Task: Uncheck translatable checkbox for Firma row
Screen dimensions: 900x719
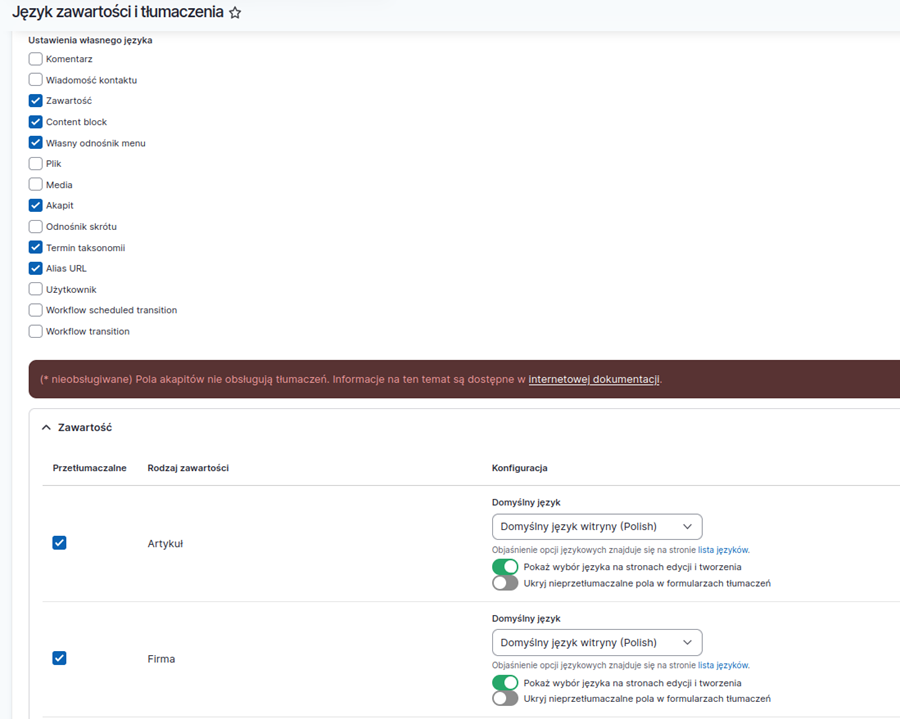Action: (x=59, y=658)
